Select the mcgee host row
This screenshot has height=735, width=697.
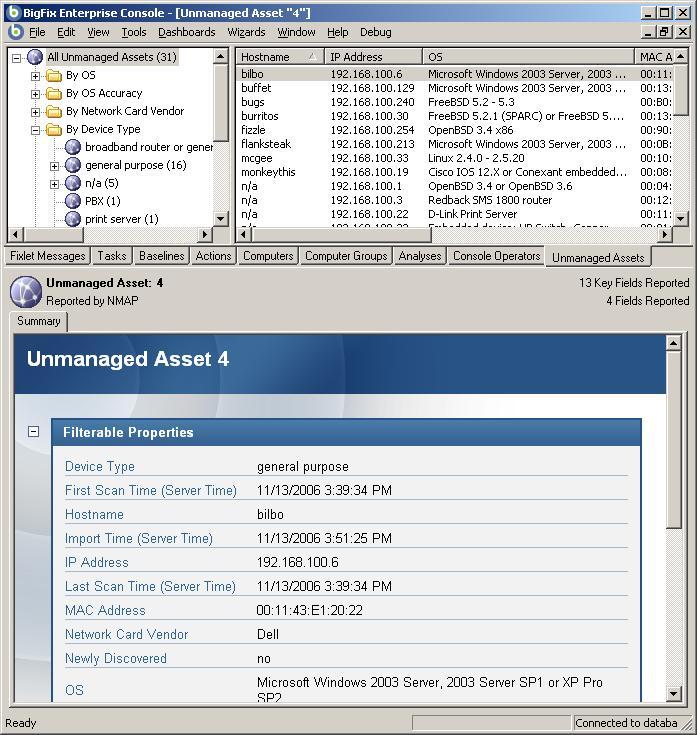pyautogui.click(x=455, y=158)
